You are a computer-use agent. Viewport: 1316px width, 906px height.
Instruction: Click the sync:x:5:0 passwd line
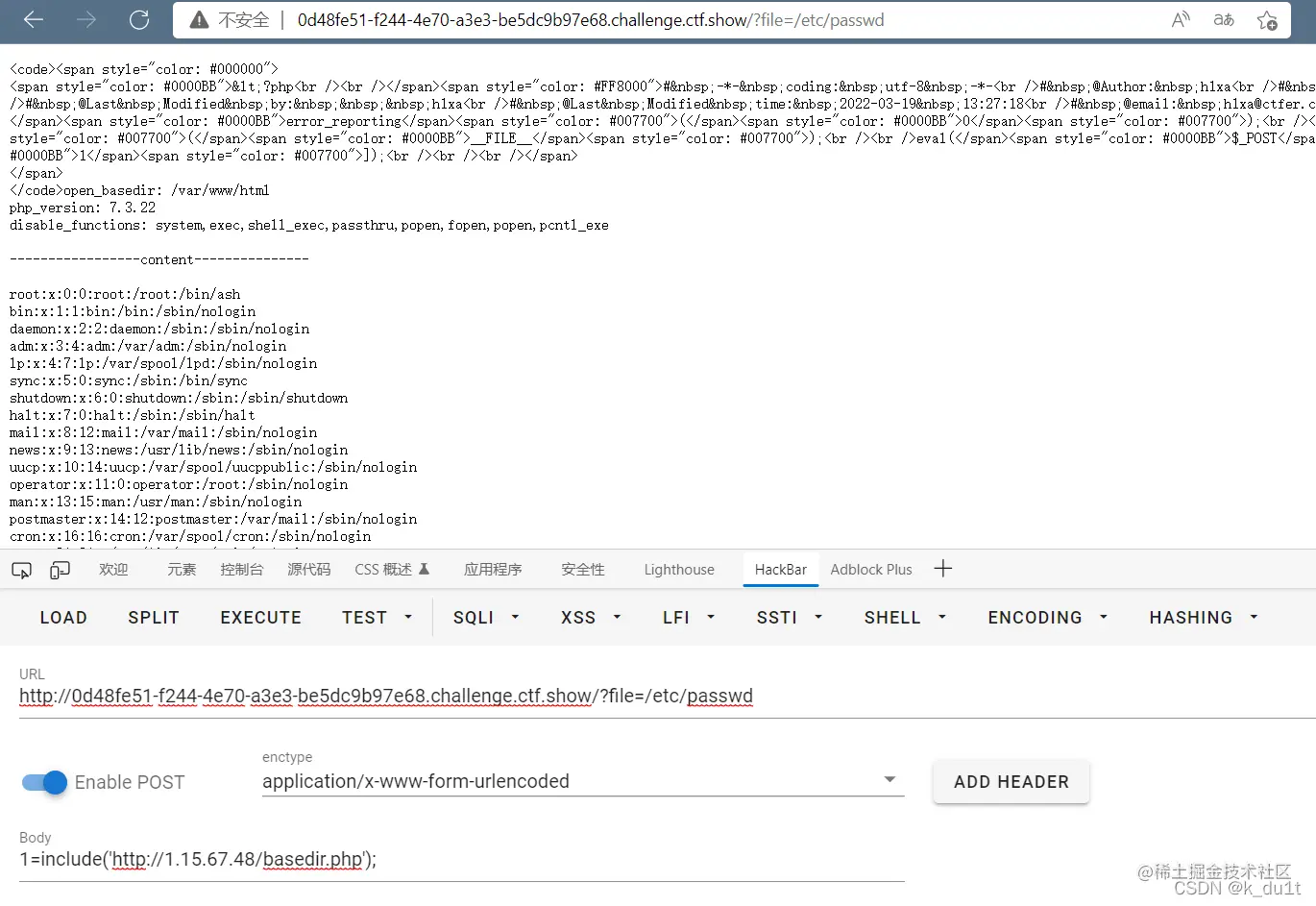(x=129, y=380)
